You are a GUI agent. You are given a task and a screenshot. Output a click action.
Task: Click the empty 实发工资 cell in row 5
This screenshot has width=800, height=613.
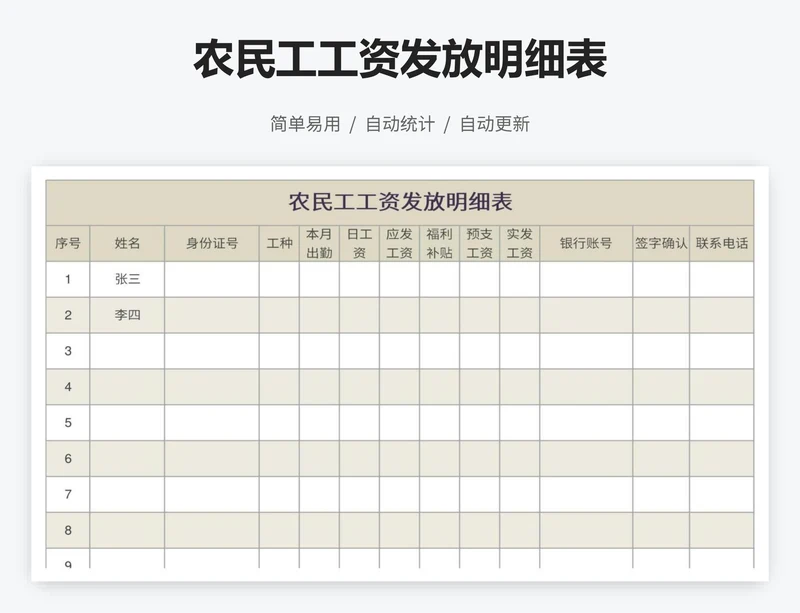click(x=519, y=423)
